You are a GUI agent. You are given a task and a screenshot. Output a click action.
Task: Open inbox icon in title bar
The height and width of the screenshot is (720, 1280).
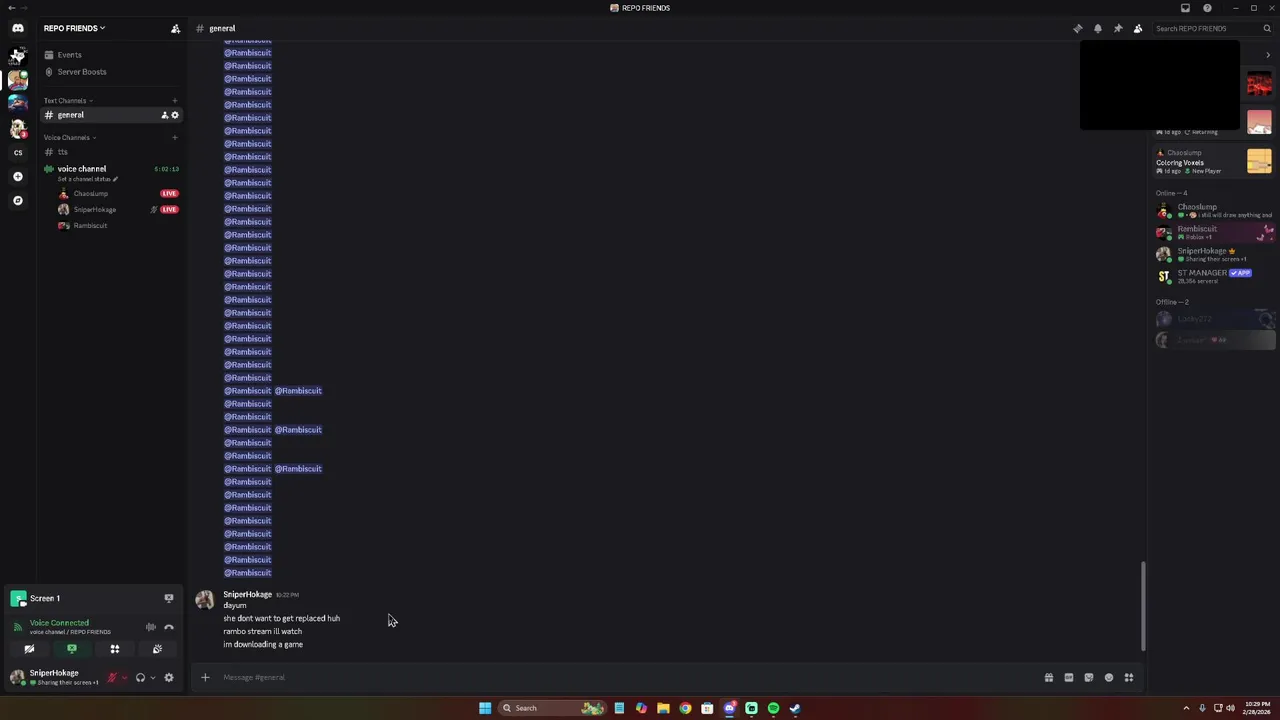pos(1186,8)
